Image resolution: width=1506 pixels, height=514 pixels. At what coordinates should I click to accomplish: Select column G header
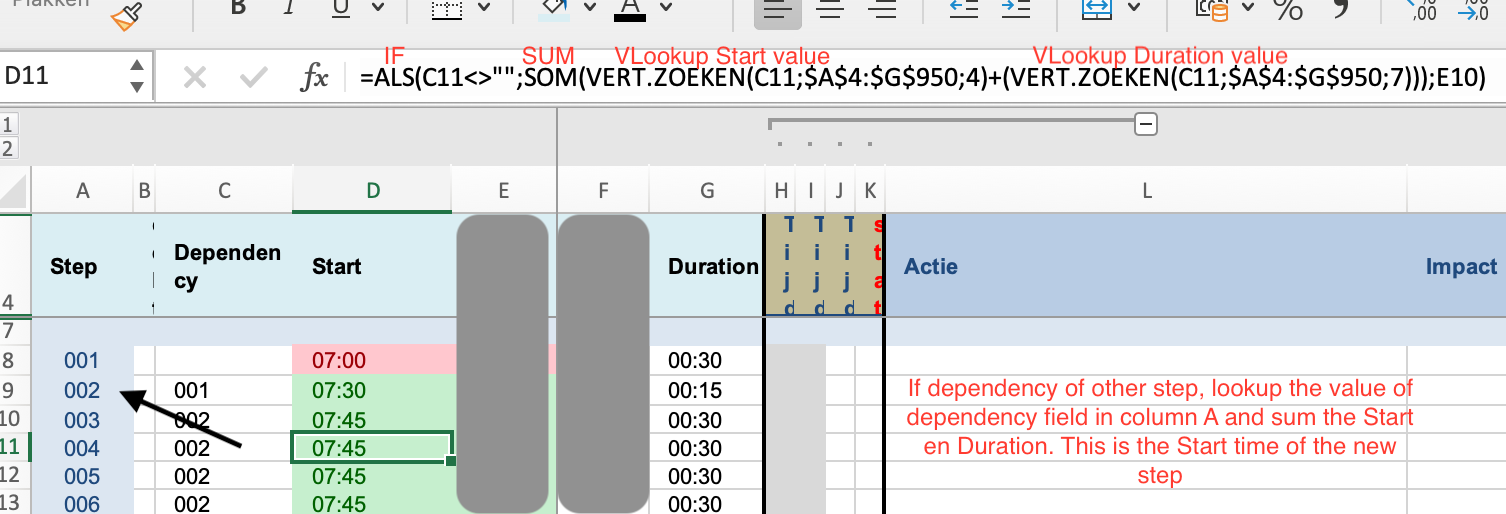[706, 190]
